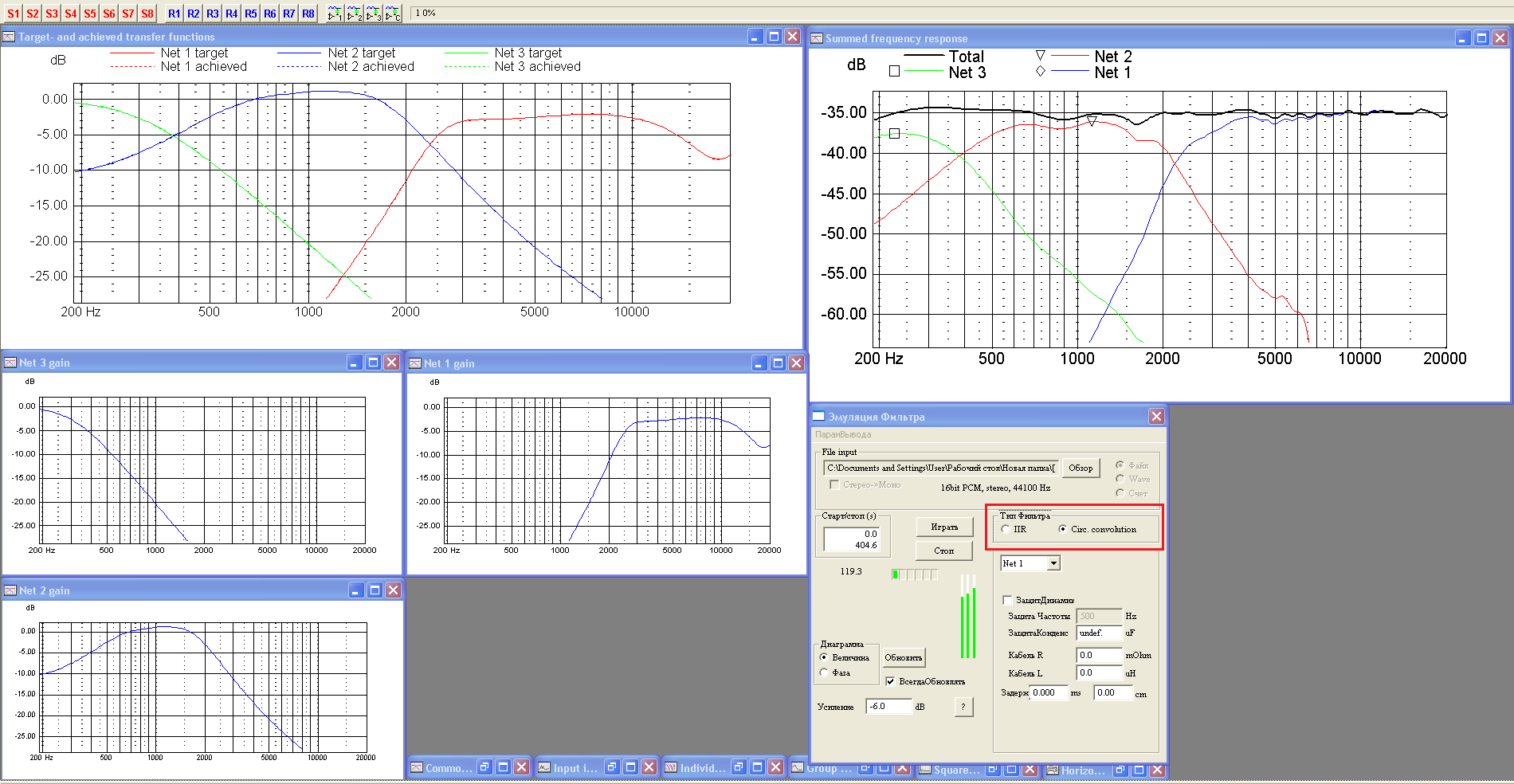1514x784 pixels.
Task: Click the Обзор browse button
Action: 1081,468
